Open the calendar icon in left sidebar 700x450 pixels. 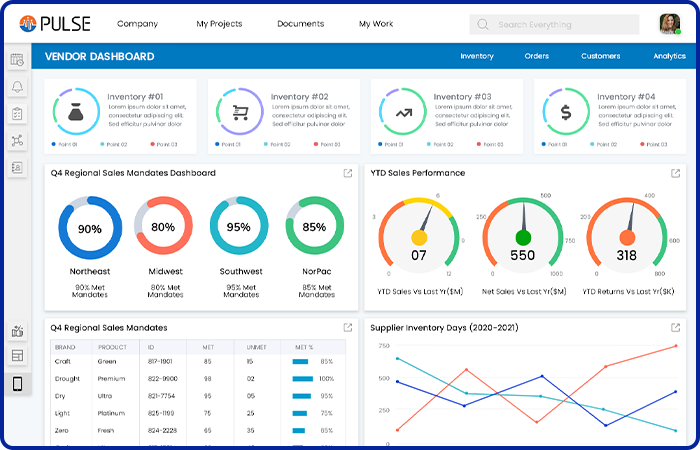[17, 60]
